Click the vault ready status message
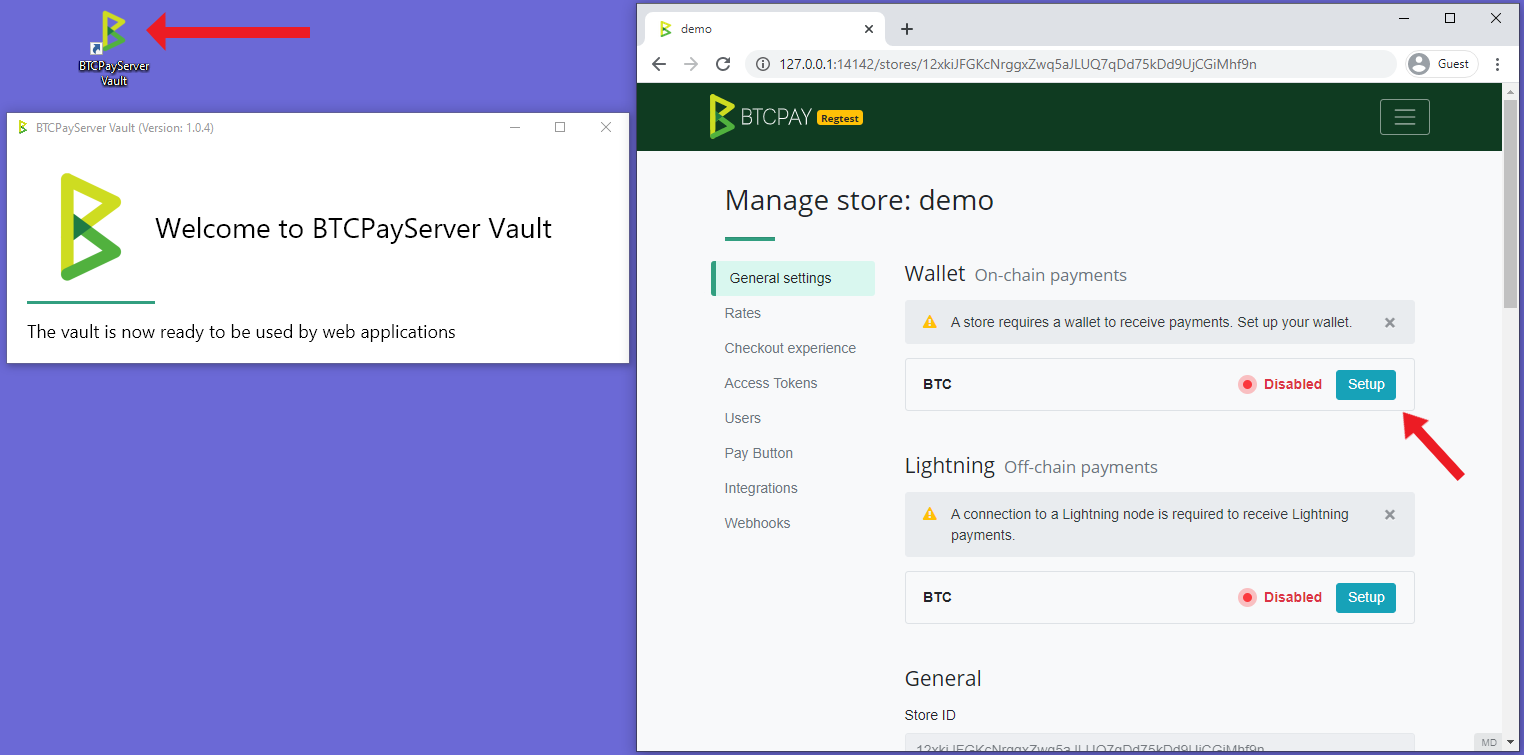This screenshot has height=755, width=1524. [241, 332]
